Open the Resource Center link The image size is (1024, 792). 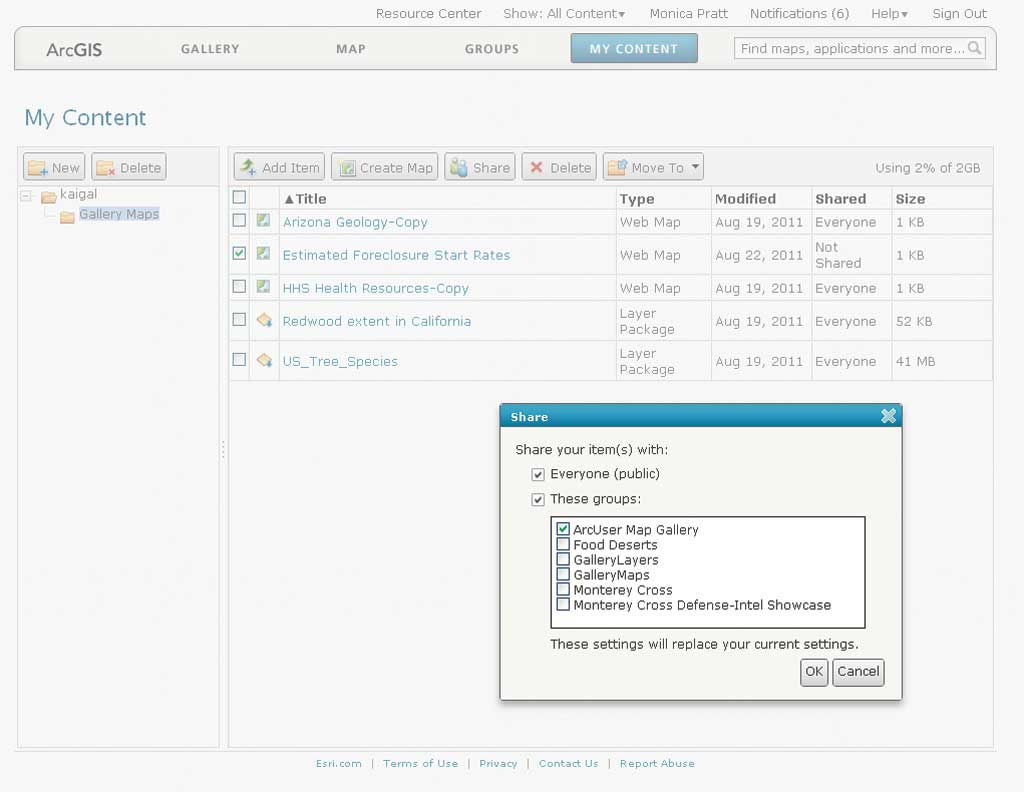click(428, 14)
